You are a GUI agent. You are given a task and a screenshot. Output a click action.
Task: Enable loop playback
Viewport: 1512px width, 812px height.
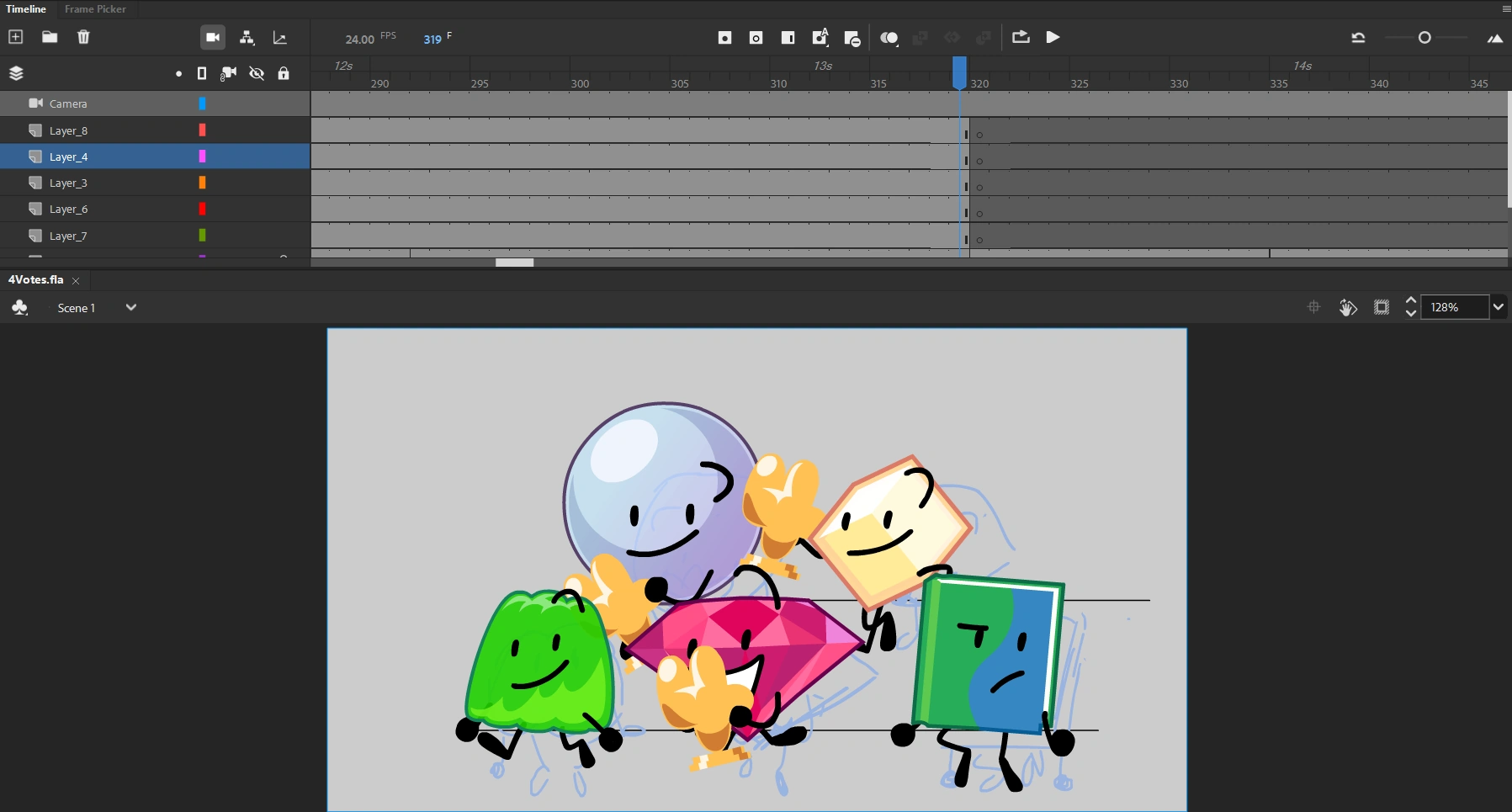point(1021,37)
